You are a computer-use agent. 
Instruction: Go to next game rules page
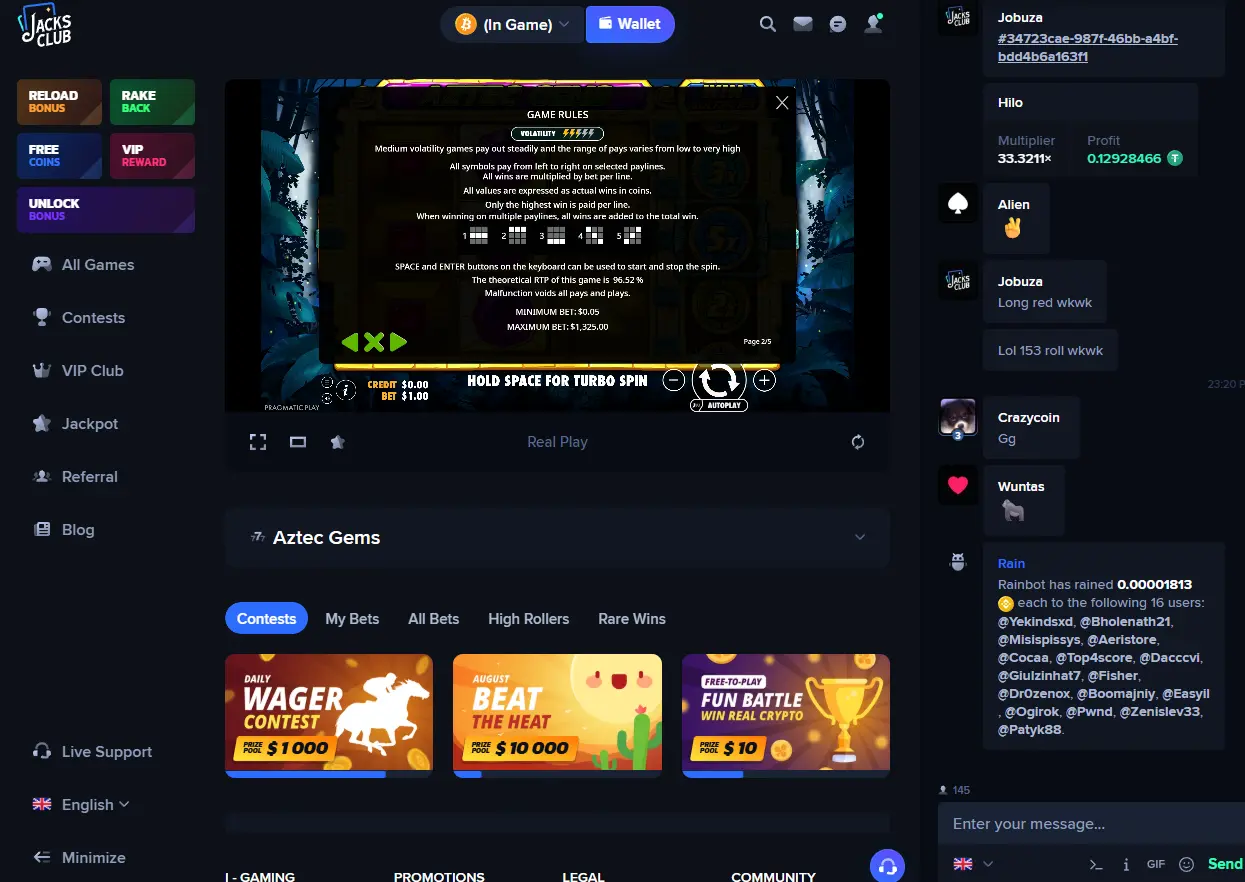398,343
